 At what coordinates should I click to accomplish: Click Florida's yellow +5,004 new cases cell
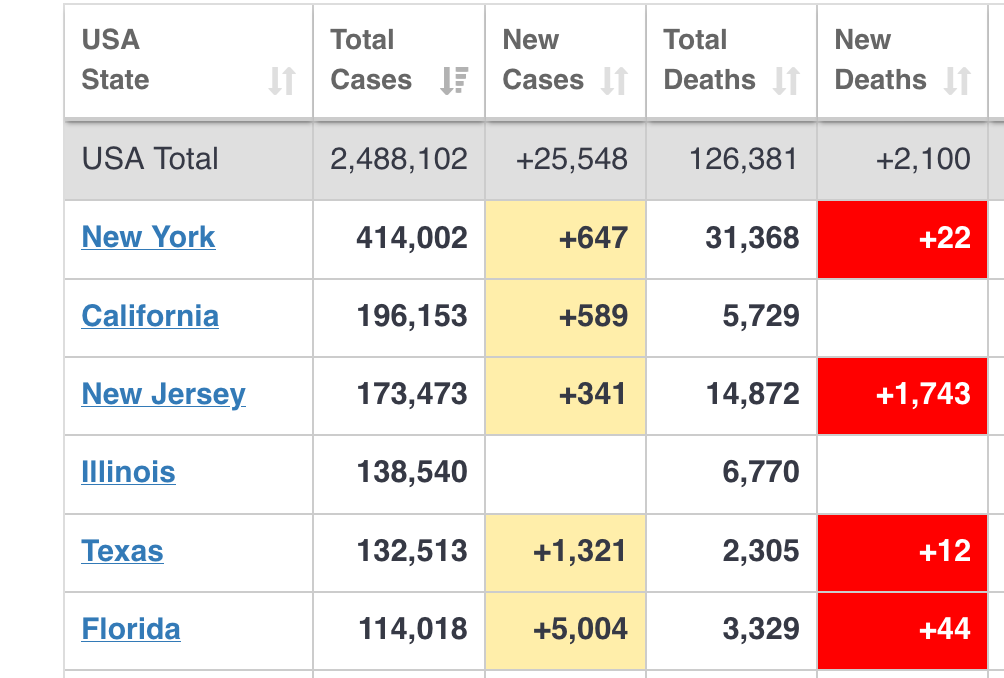coord(566,629)
